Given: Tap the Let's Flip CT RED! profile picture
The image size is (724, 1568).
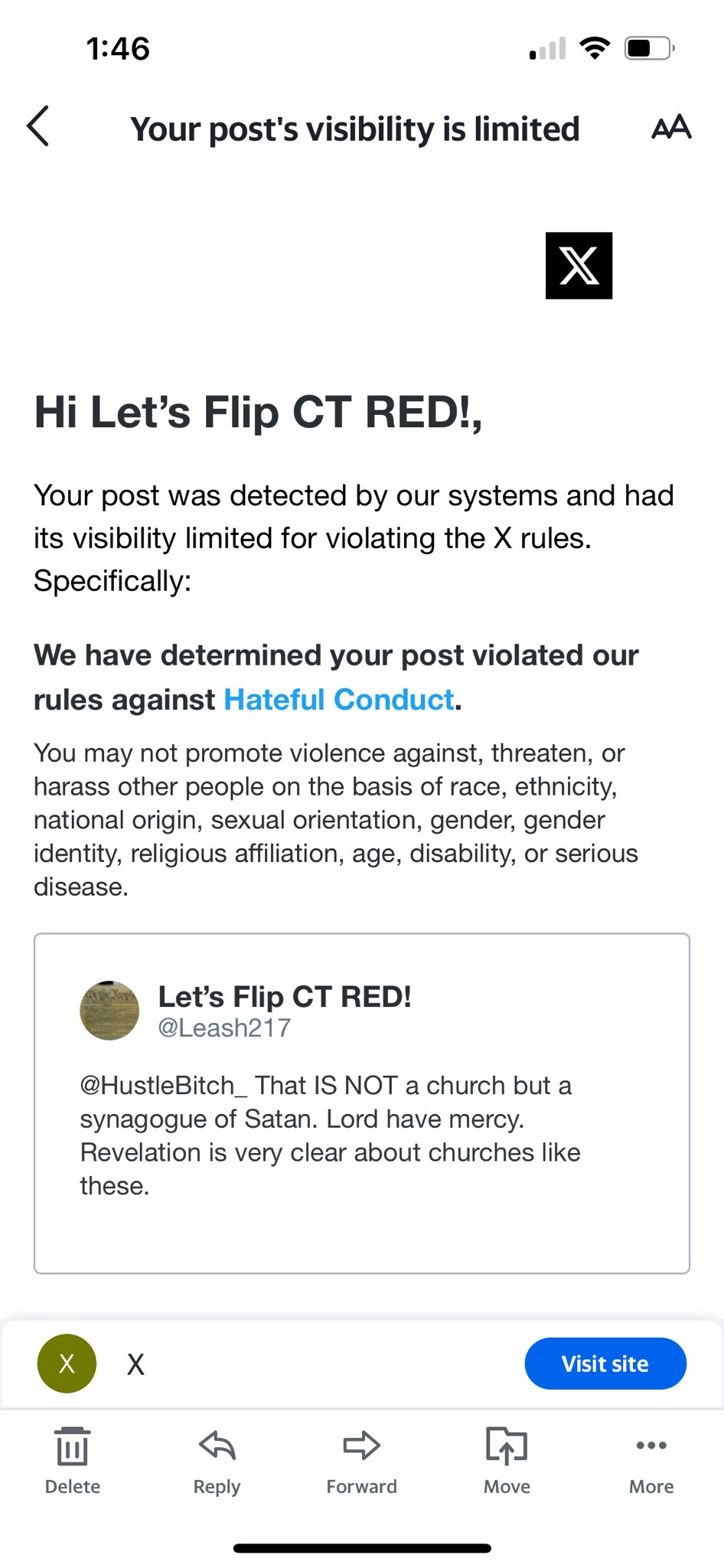Looking at the screenshot, I should pos(109,1011).
